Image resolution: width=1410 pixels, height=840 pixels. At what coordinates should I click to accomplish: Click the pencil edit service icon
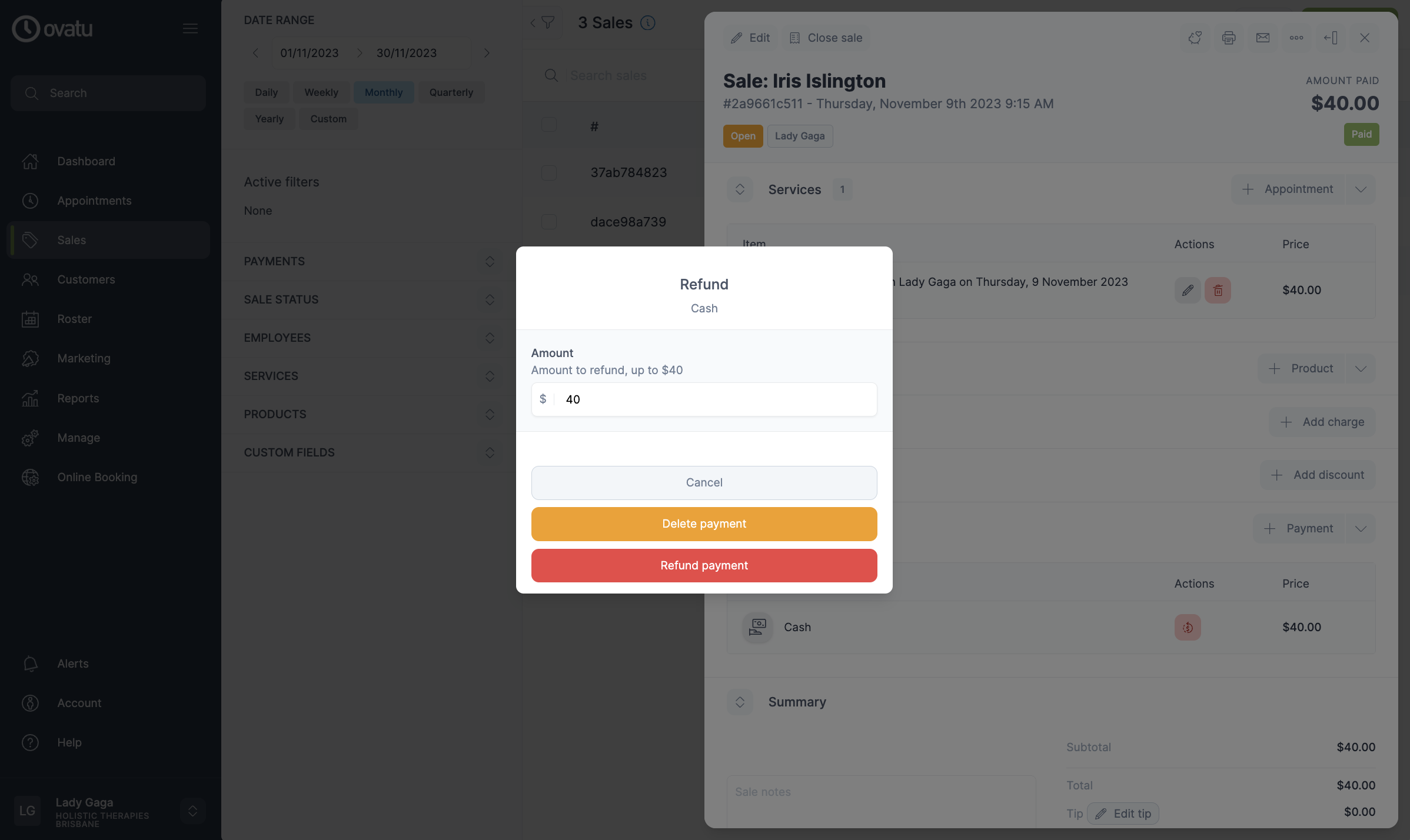point(1188,290)
